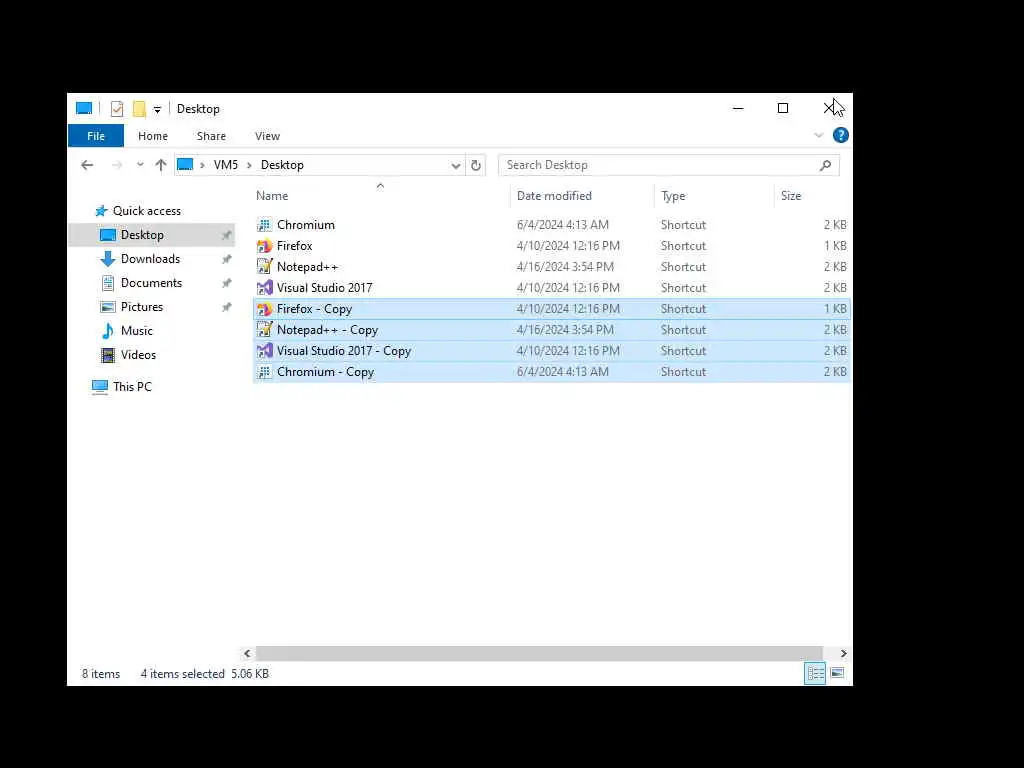1024x768 pixels.
Task: Click the Properties quick access toolbar icon
Action: click(117, 109)
